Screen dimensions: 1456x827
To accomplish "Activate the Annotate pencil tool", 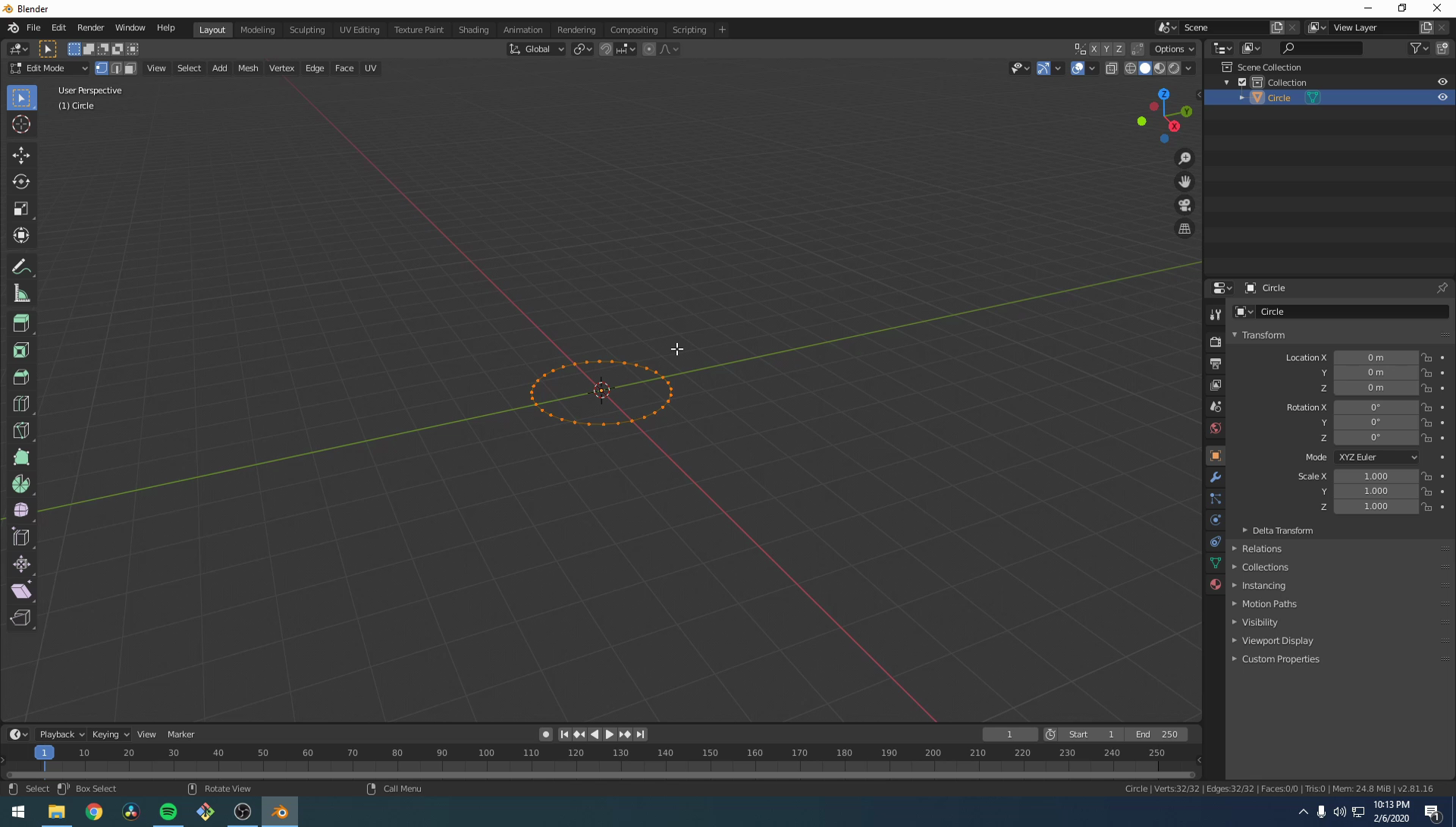I will pos(21,267).
